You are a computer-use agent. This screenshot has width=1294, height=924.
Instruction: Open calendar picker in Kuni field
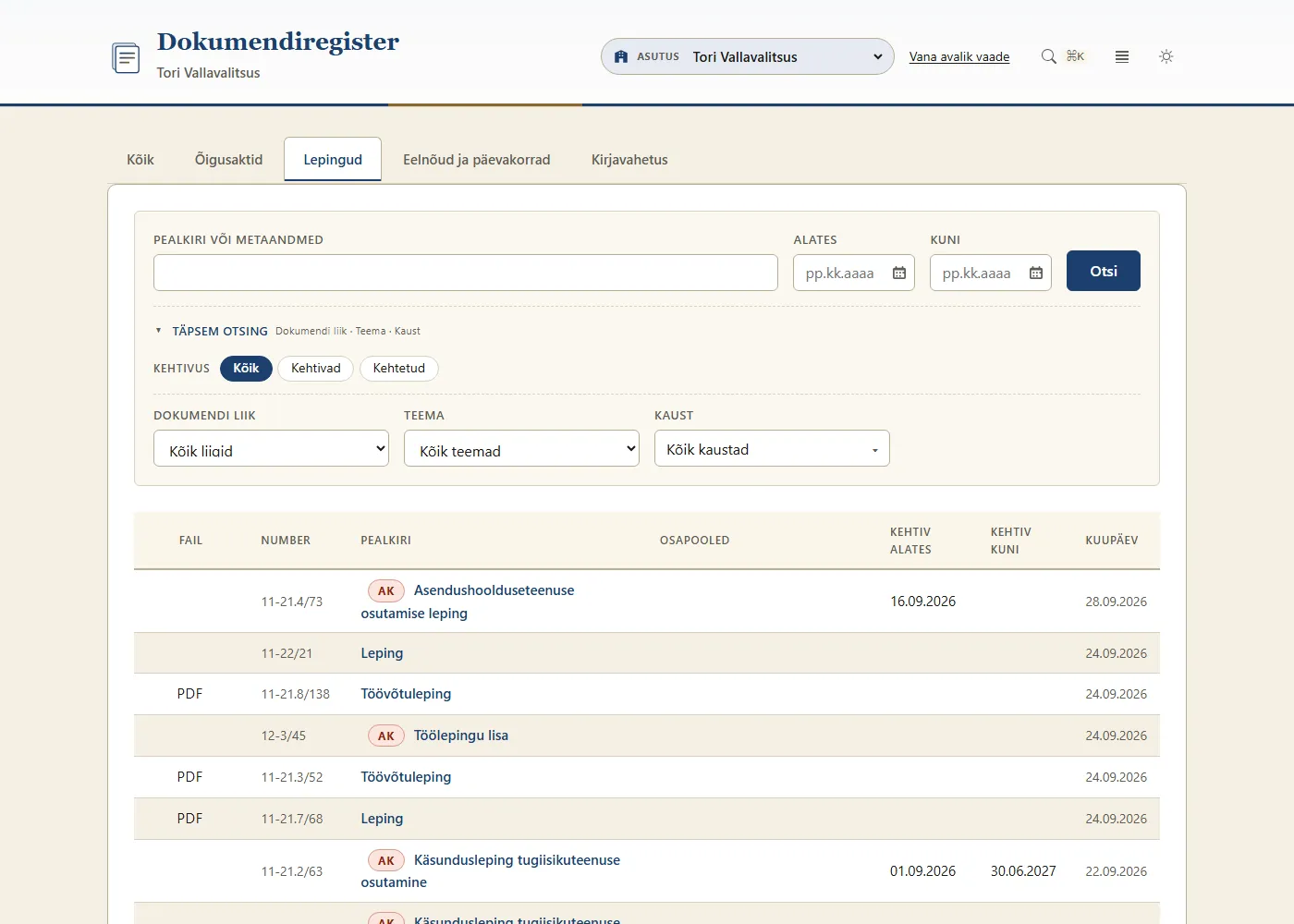(x=1036, y=273)
